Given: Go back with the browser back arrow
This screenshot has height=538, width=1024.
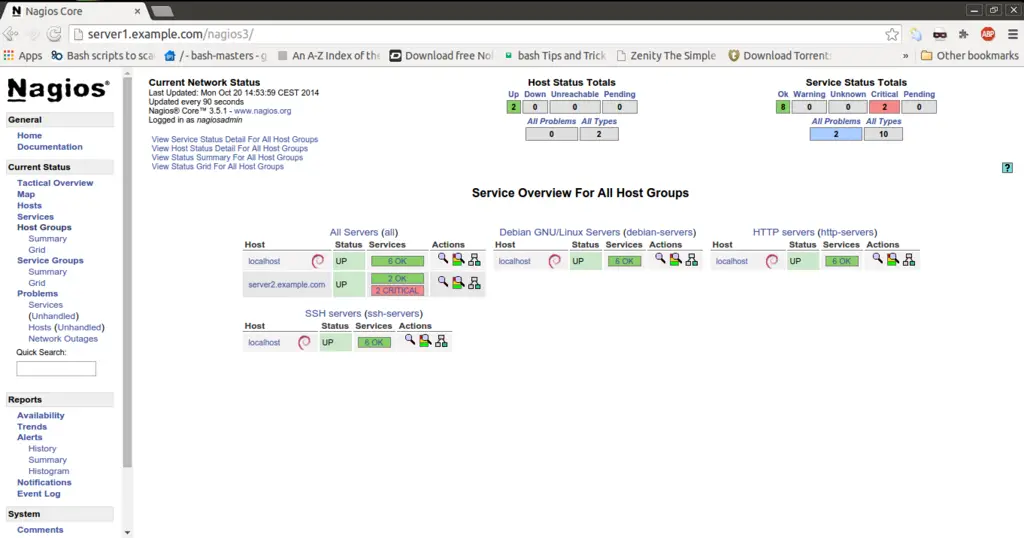Looking at the screenshot, I should (11, 34).
